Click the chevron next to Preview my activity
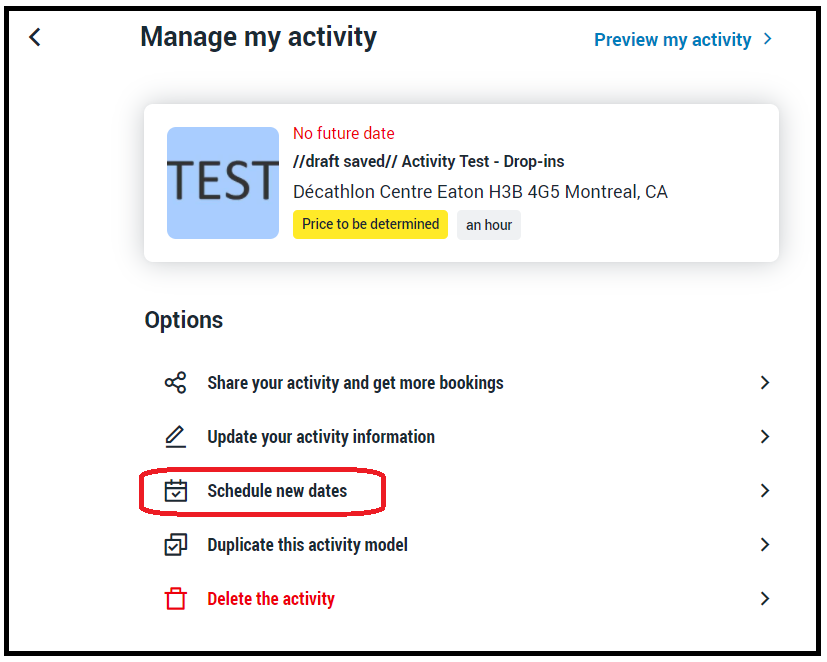 click(767, 39)
